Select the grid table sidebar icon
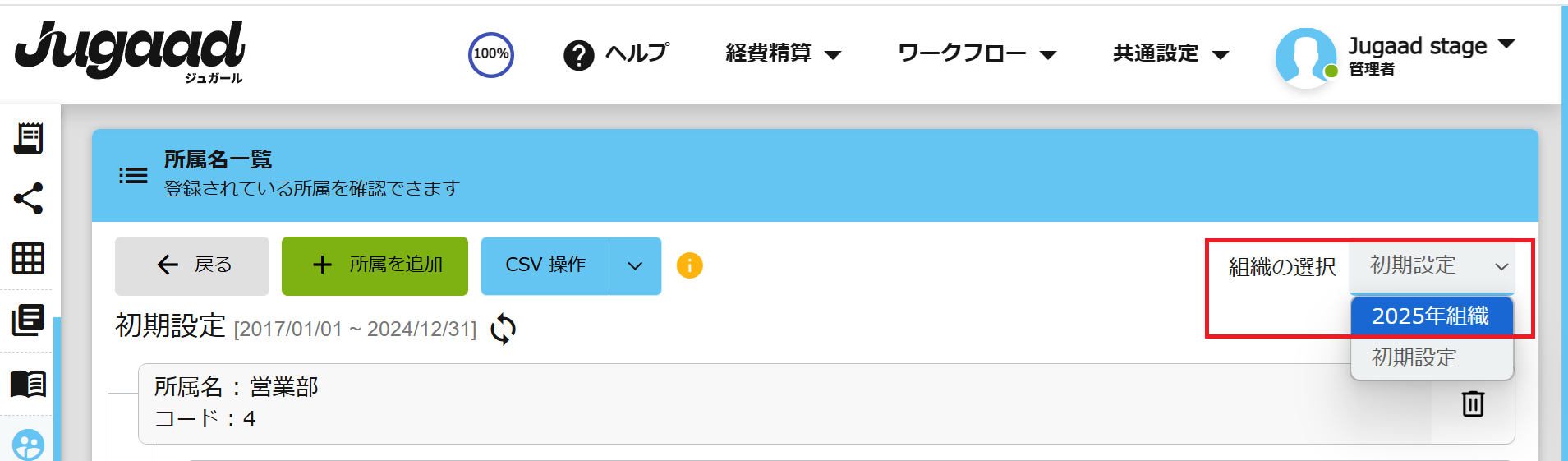 pos(29,259)
